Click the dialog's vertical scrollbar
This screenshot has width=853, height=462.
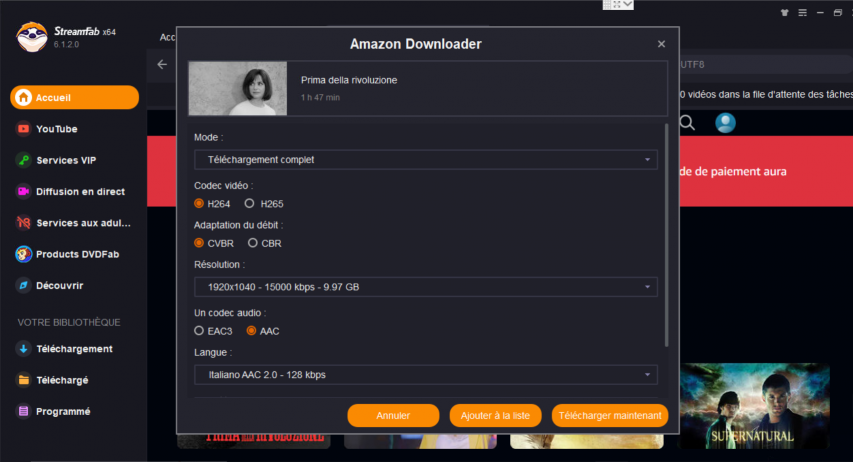pos(666,236)
